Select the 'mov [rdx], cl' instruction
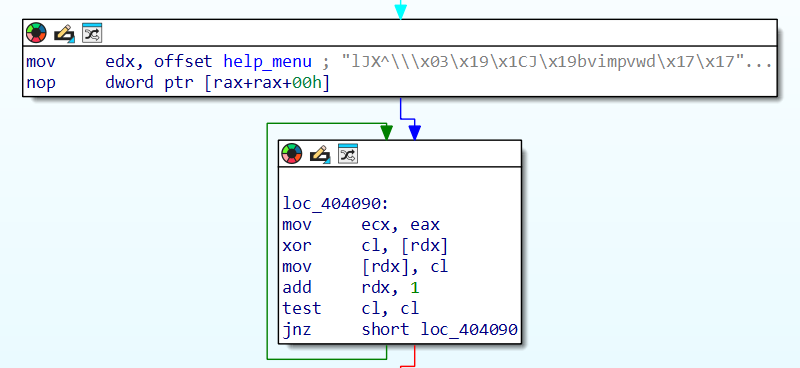 pos(365,267)
